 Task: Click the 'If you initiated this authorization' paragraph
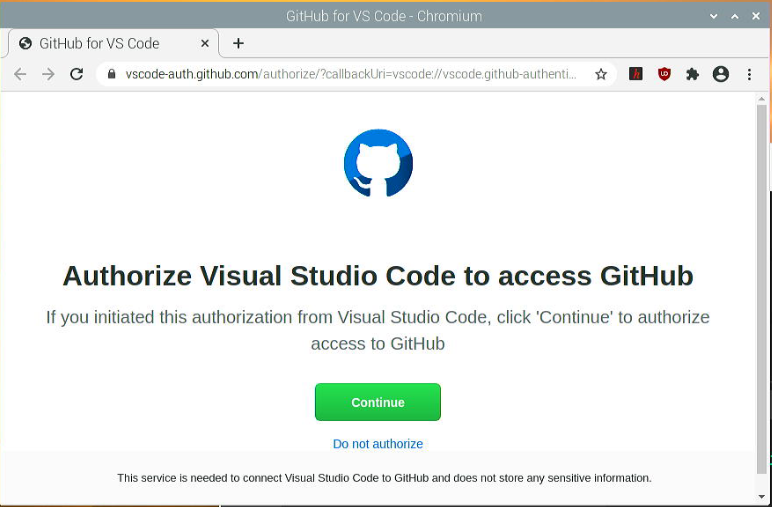[x=378, y=330]
